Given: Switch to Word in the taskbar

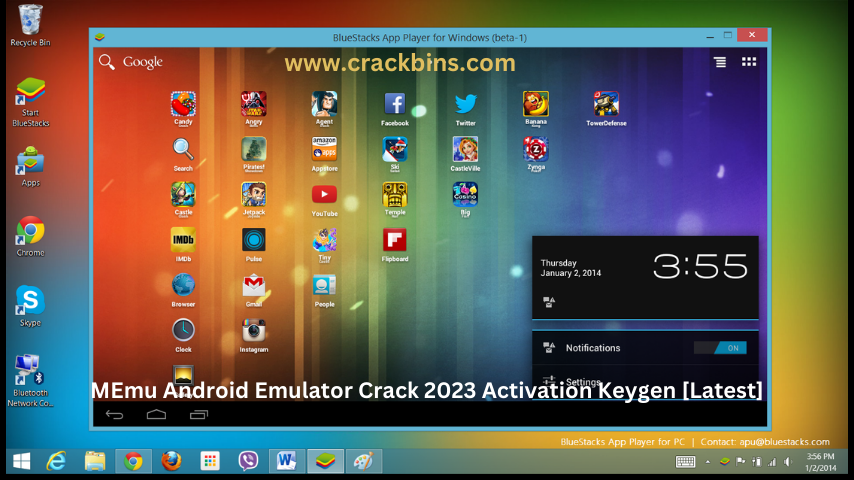Looking at the screenshot, I should [x=286, y=461].
